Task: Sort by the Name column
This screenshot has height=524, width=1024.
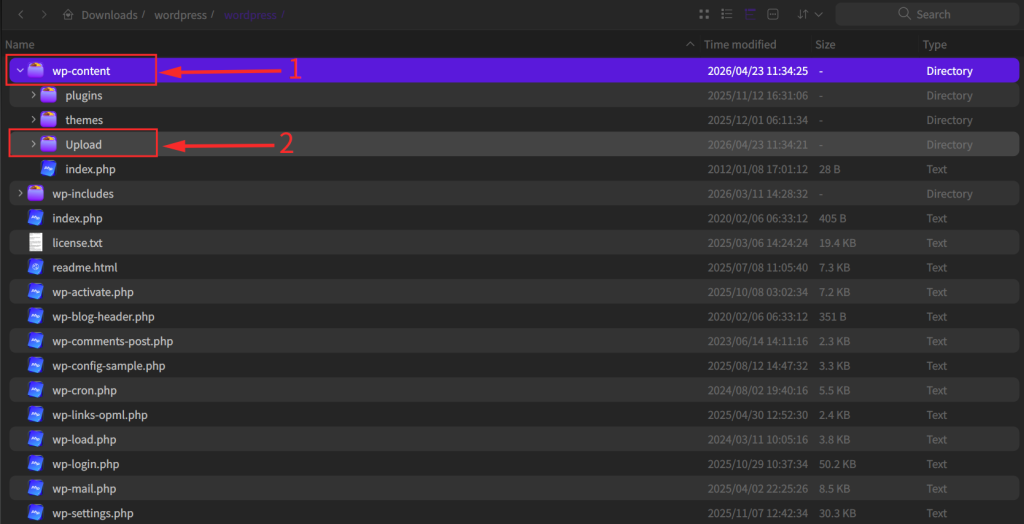Action: 20,44
